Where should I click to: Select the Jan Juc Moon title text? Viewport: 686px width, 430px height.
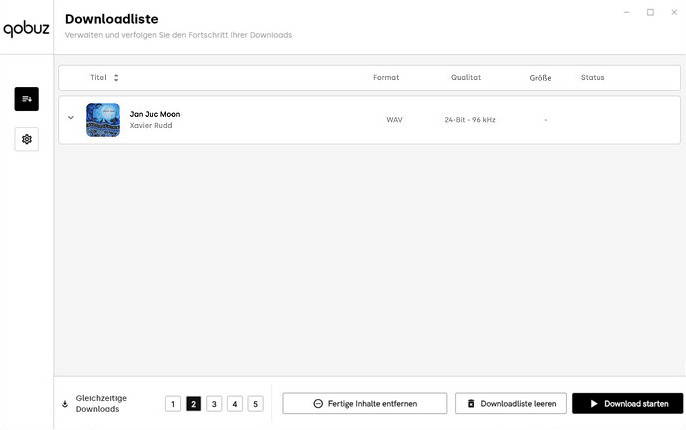coord(155,114)
